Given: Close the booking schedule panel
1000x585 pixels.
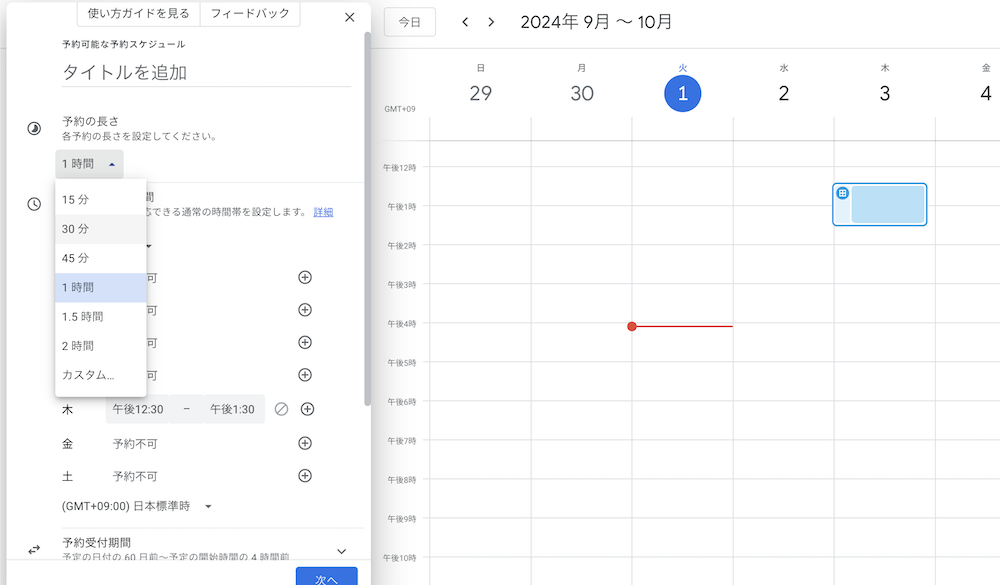Looking at the screenshot, I should pos(349,17).
